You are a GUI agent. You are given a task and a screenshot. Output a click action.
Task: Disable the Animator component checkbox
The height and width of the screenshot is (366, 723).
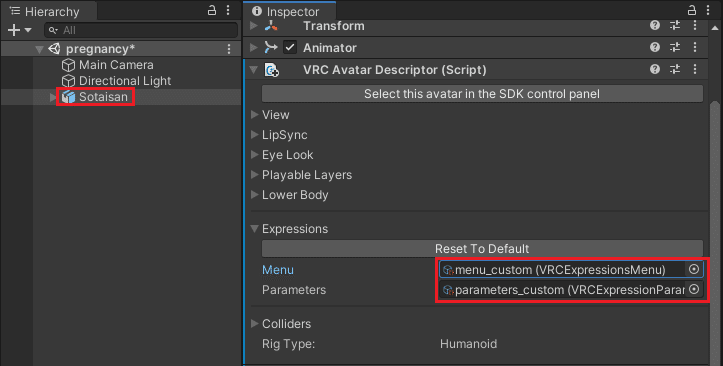tap(290, 47)
